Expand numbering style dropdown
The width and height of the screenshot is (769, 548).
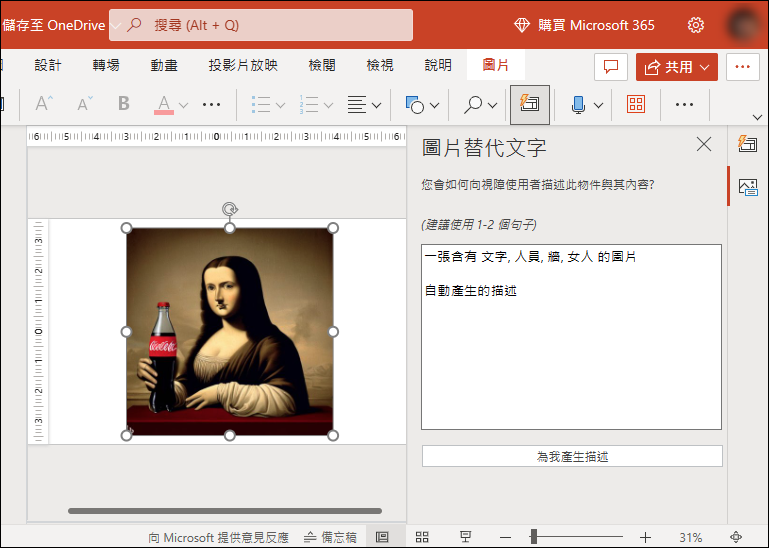[x=329, y=105]
